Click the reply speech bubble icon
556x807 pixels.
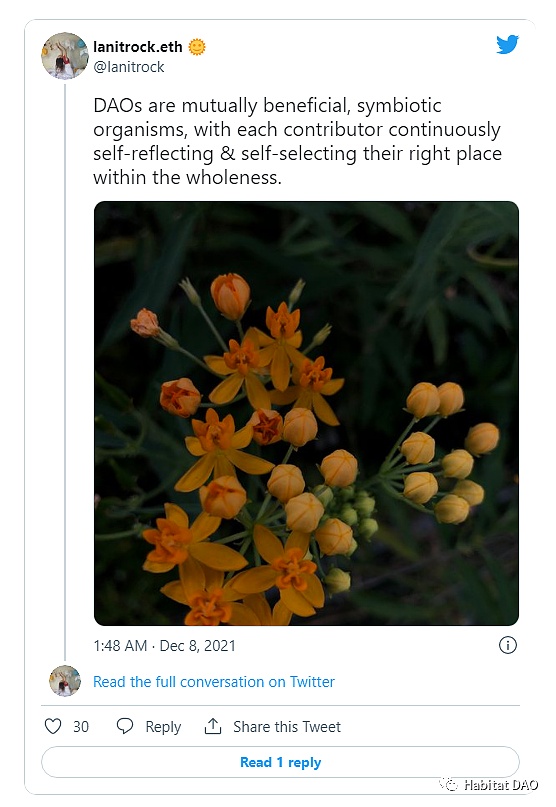tap(125, 726)
